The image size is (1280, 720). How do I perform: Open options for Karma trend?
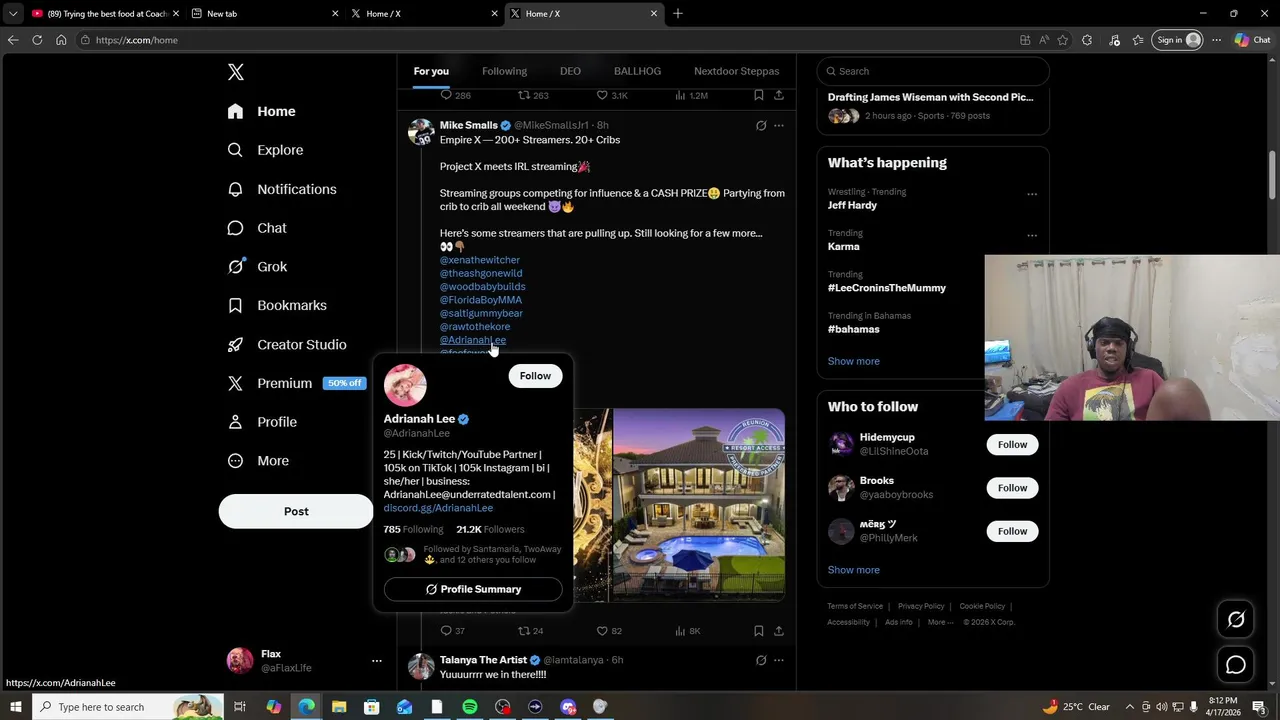1032,236
